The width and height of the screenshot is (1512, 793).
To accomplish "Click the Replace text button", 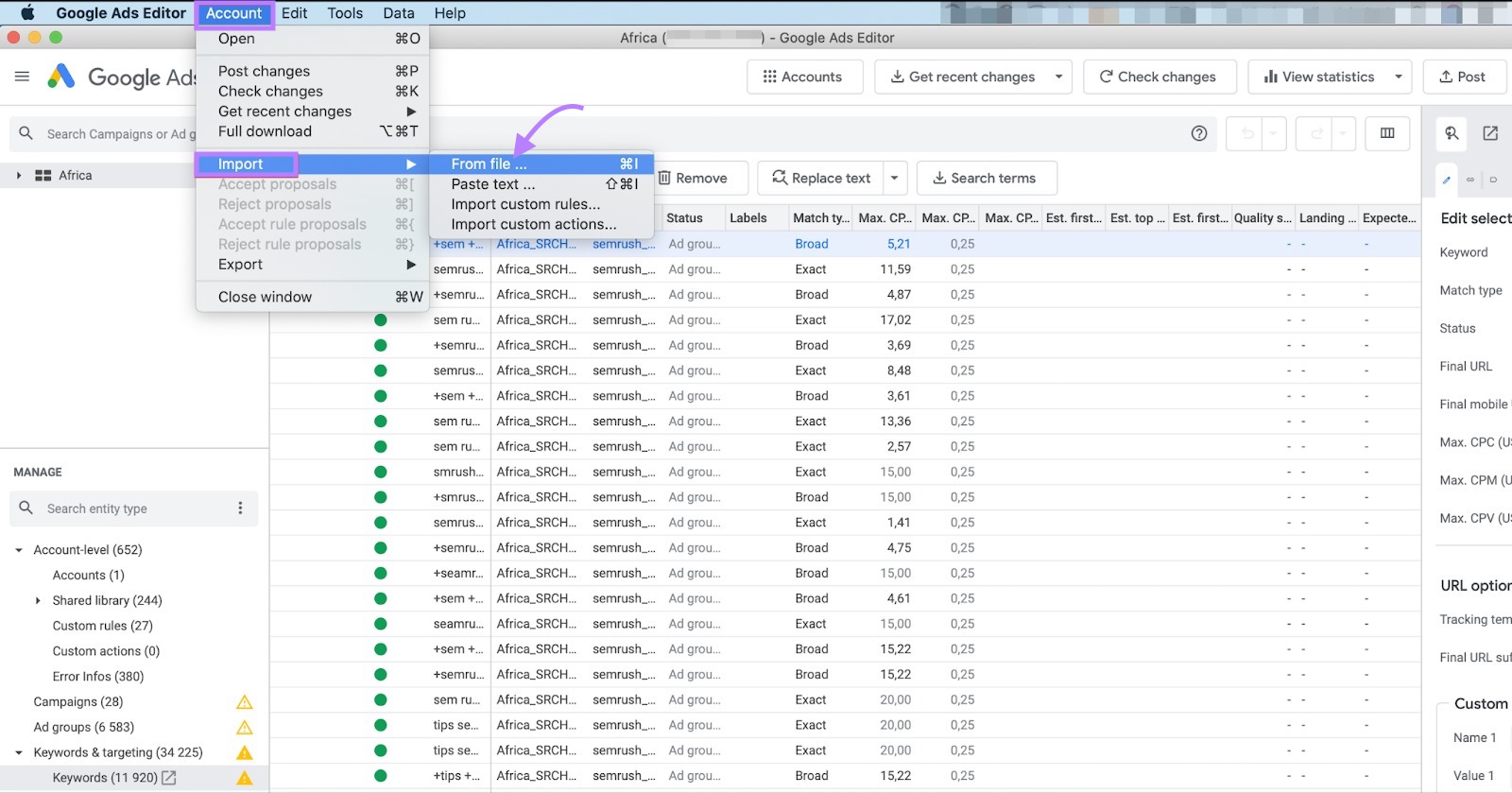I will tap(821, 178).
